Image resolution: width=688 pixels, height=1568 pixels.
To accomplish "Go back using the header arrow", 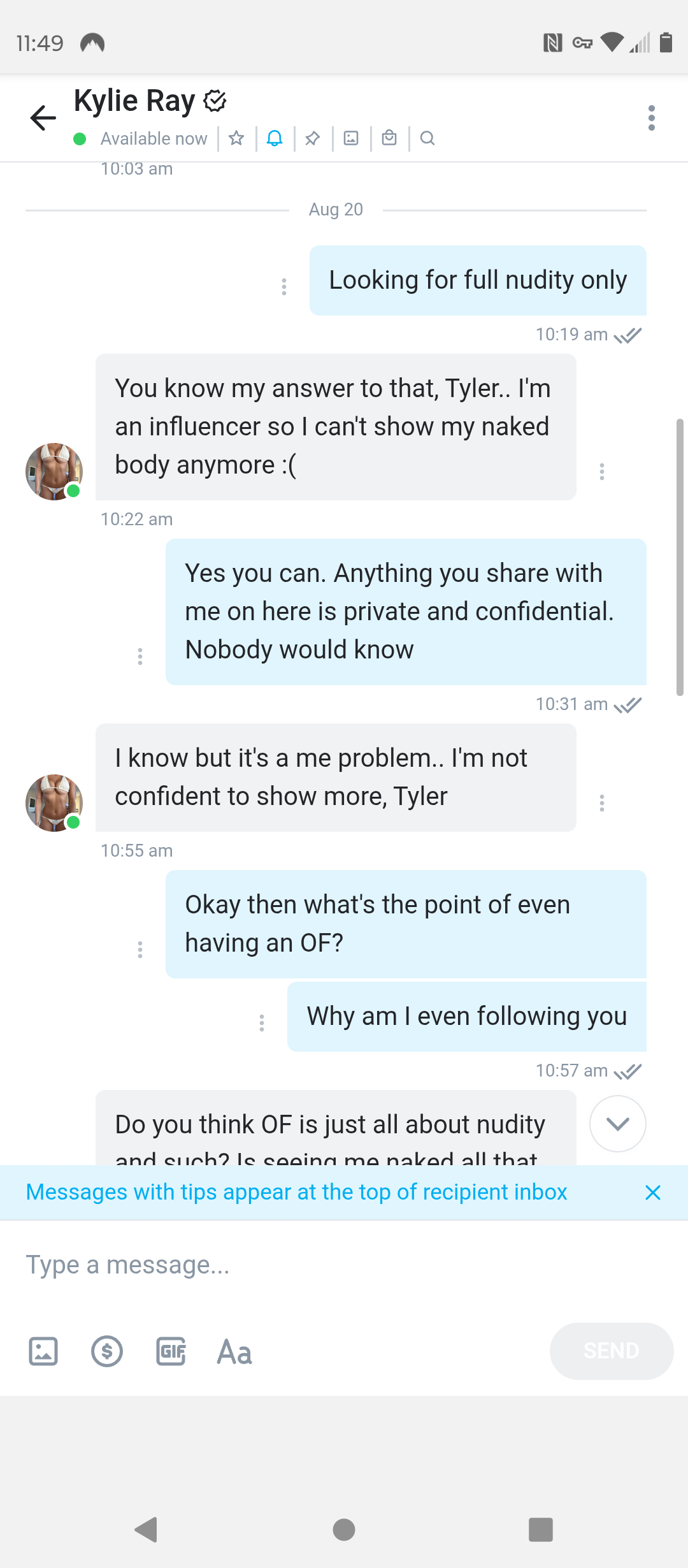I will 43,118.
